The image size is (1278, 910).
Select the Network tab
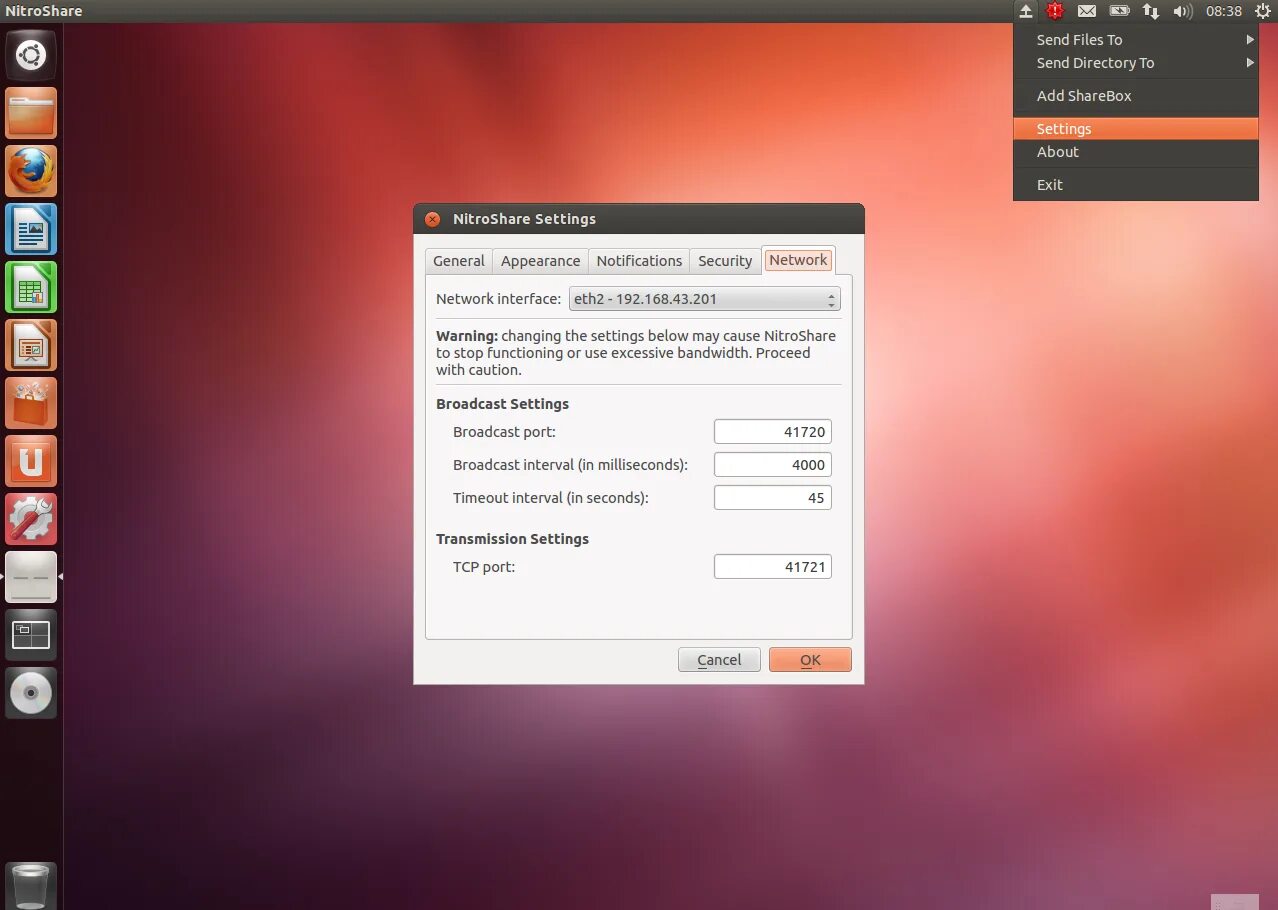pyautogui.click(x=798, y=260)
